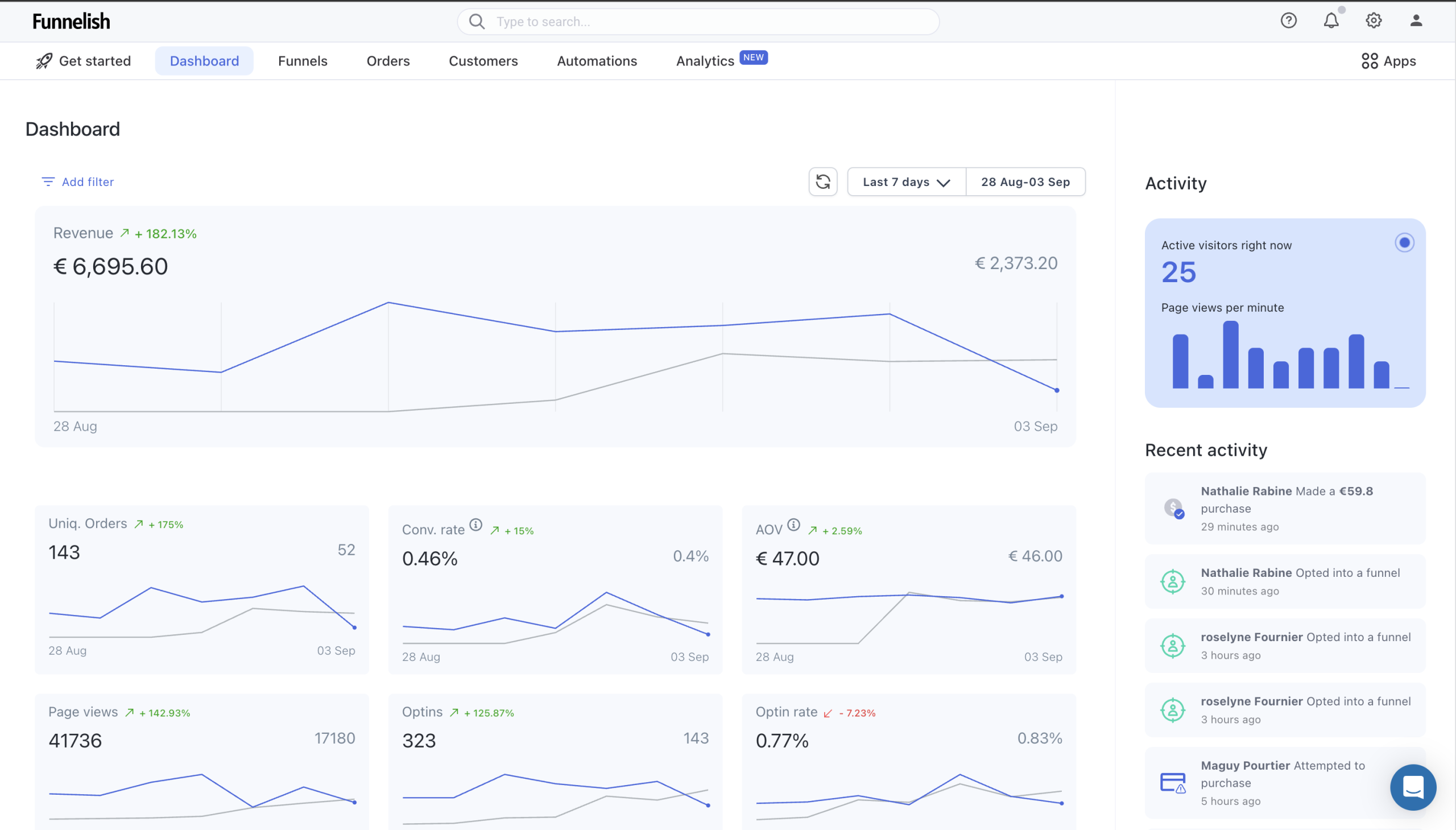Click the refresh data icon
This screenshot has width=1456, height=830.
tap(823, 182)
